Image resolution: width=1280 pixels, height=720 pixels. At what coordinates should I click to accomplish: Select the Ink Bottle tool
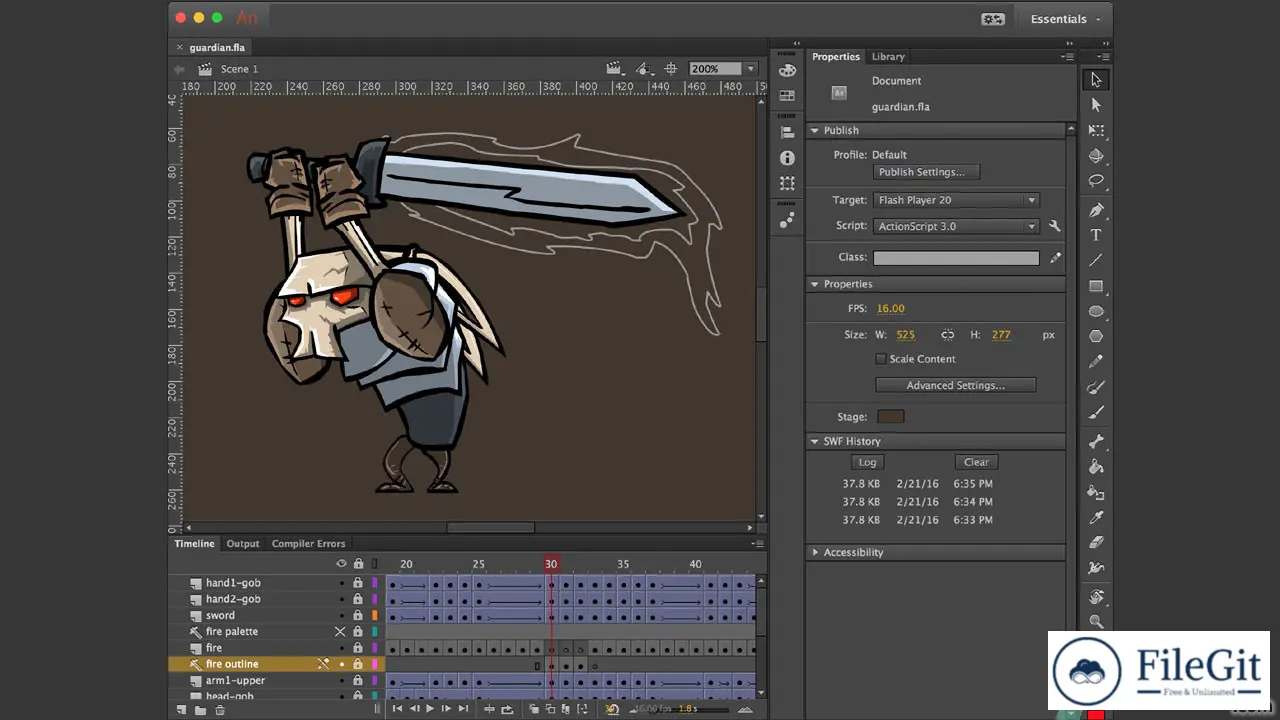pos(1096,493)
